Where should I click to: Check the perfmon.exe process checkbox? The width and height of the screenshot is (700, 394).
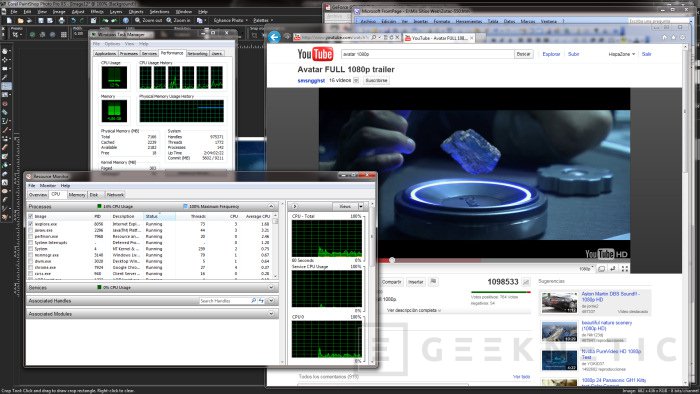(x=30, y=236)
